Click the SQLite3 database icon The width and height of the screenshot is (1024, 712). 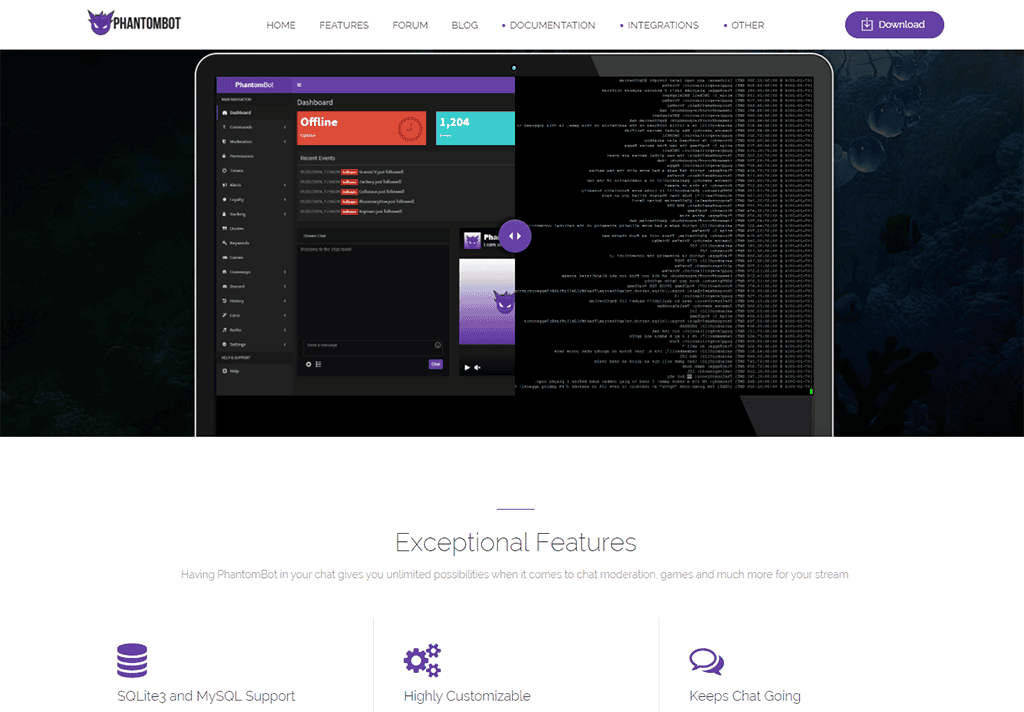(132, 660)
